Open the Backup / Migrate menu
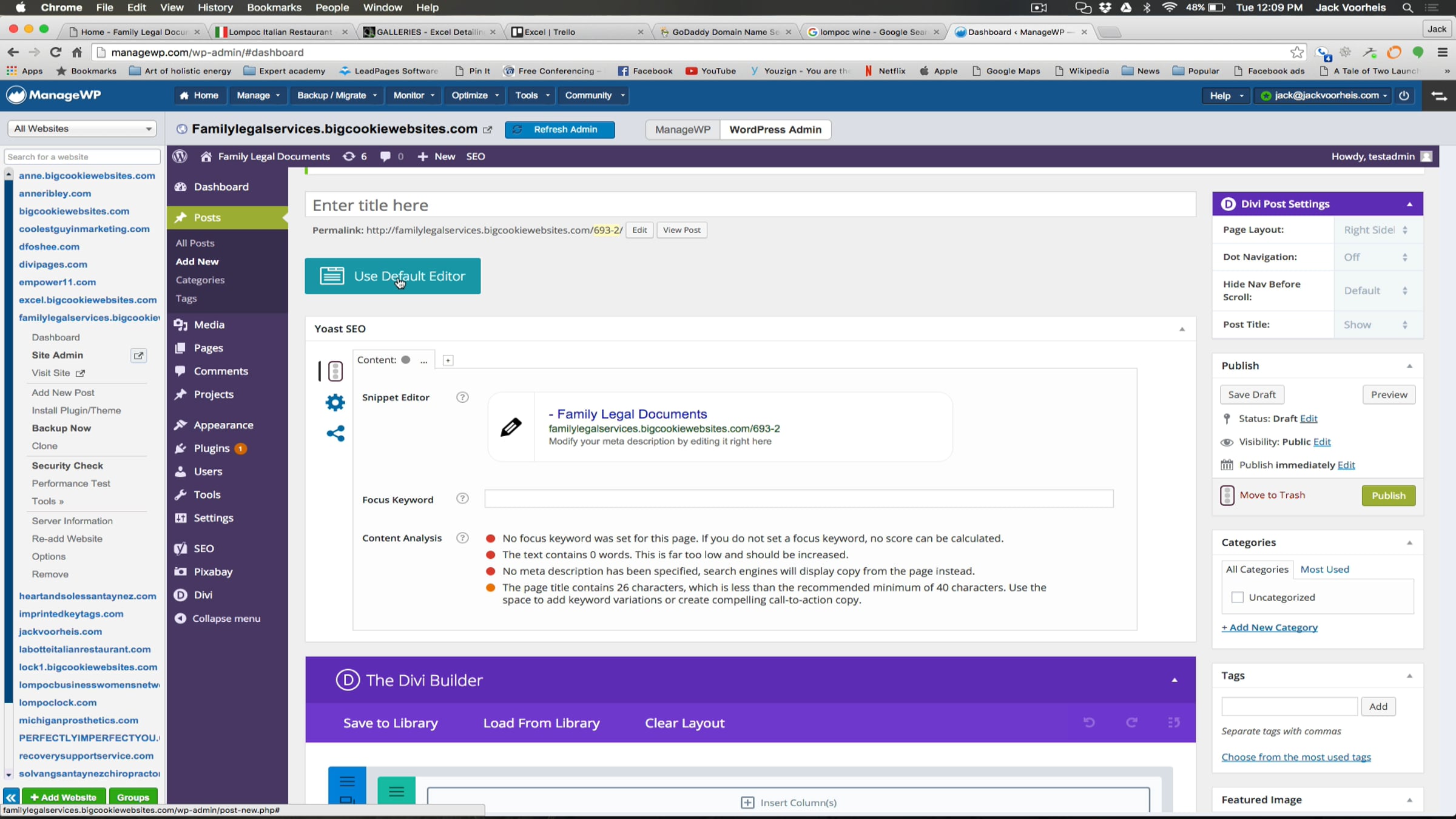This screenshot has height=819, width=1456. click(337, 95)
